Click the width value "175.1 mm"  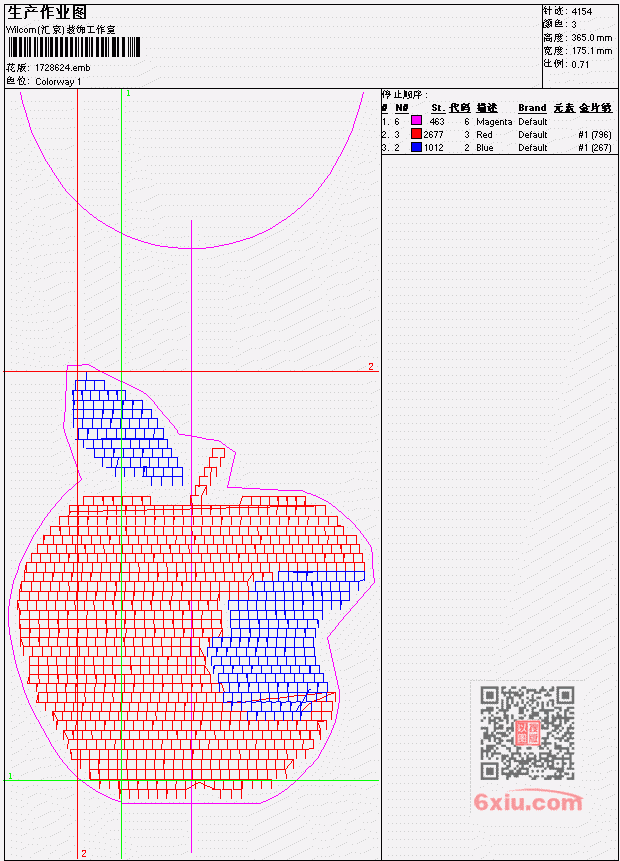click(x=591, y=51)
